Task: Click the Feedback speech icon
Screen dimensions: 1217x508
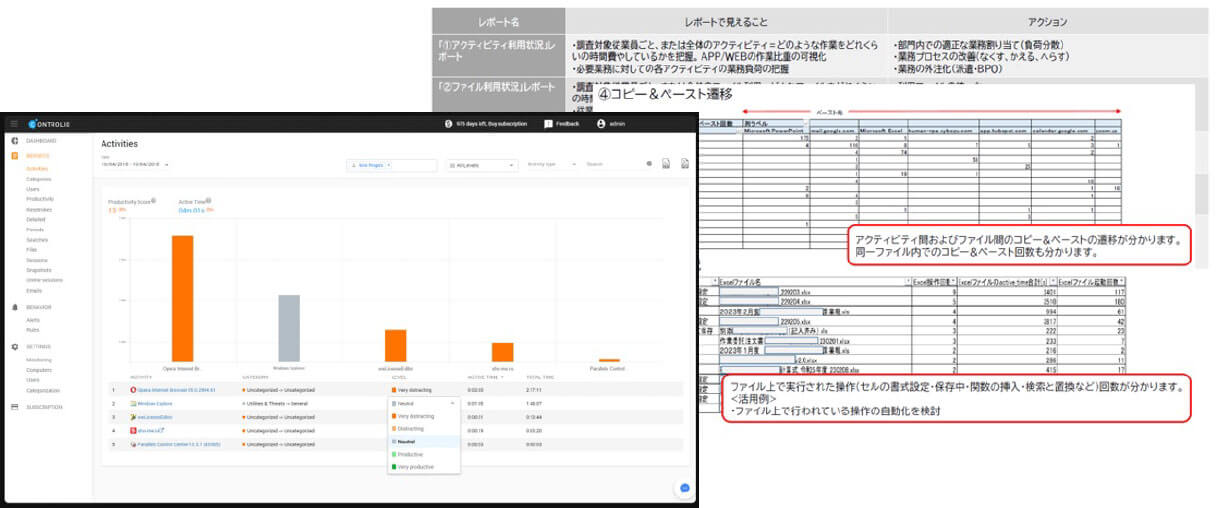Action: click(548, 124)
